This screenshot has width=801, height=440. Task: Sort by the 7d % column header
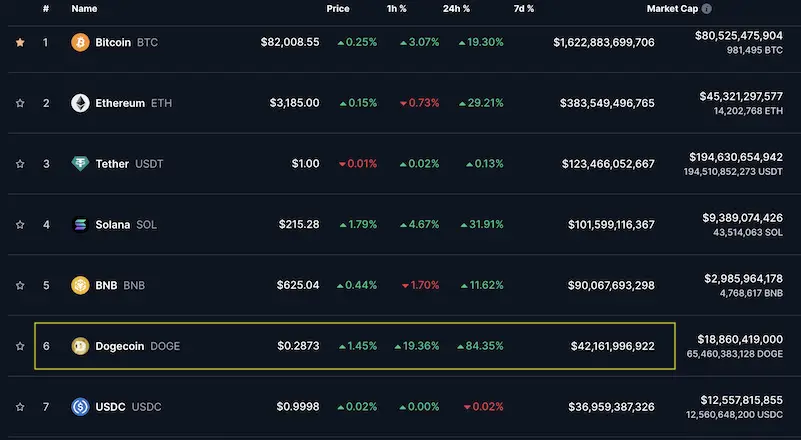(524, 9)
